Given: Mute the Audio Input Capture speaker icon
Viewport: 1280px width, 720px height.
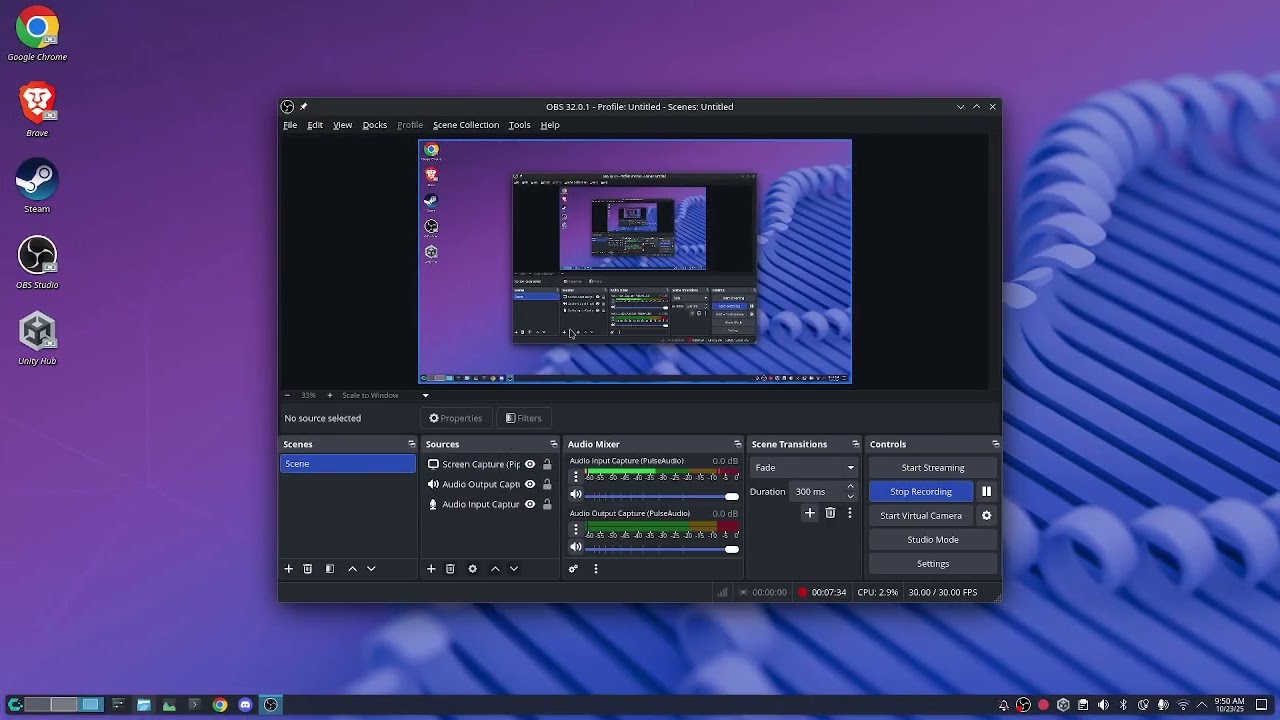Looking at the screenshot, I should [x=576, y=495].
